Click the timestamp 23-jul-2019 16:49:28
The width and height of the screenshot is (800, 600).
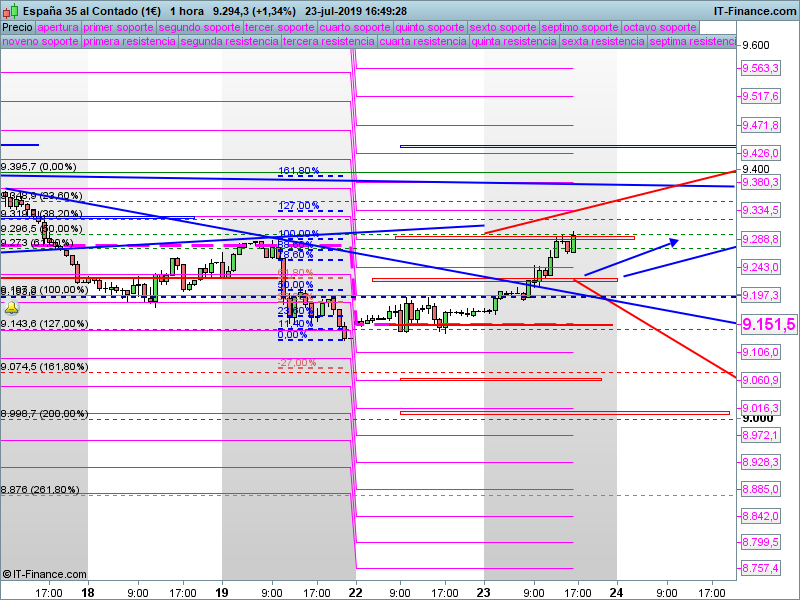pyautogui.click(x=356, y=11)
